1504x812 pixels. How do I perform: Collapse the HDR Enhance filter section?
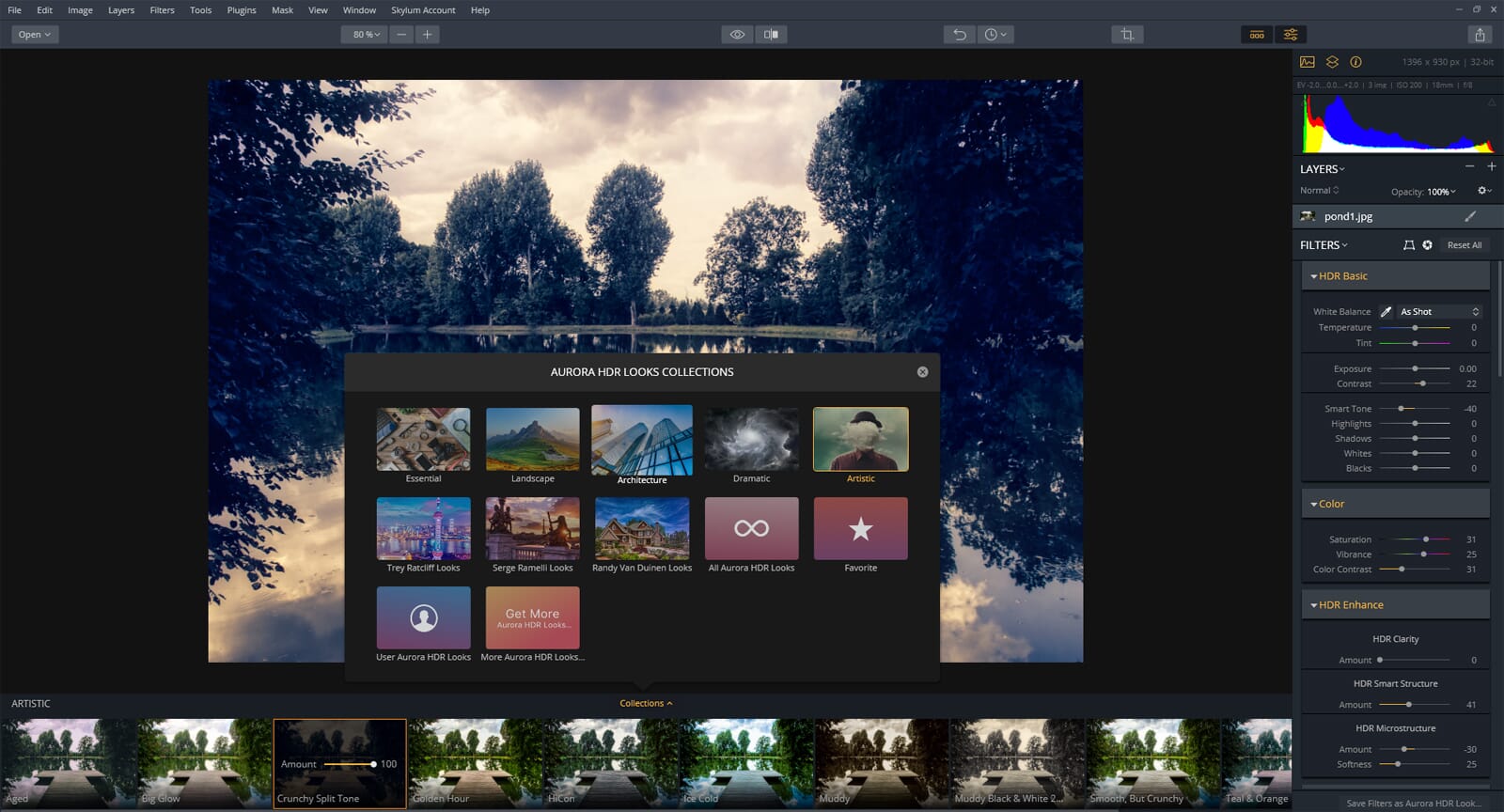[x=1396, y=605]
